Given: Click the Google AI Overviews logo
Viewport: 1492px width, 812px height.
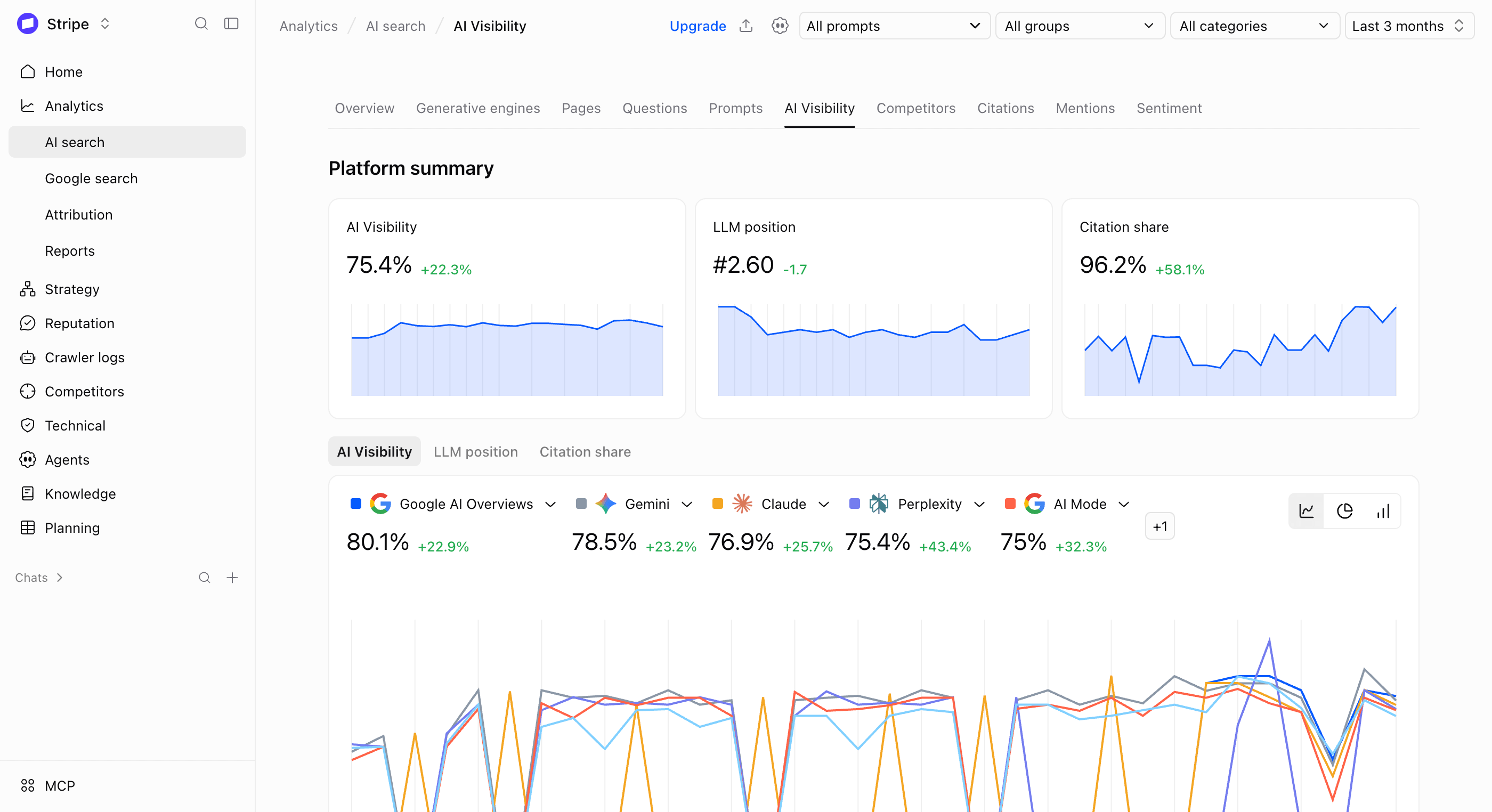Looking at the screenshot, I should pos(380,504).
